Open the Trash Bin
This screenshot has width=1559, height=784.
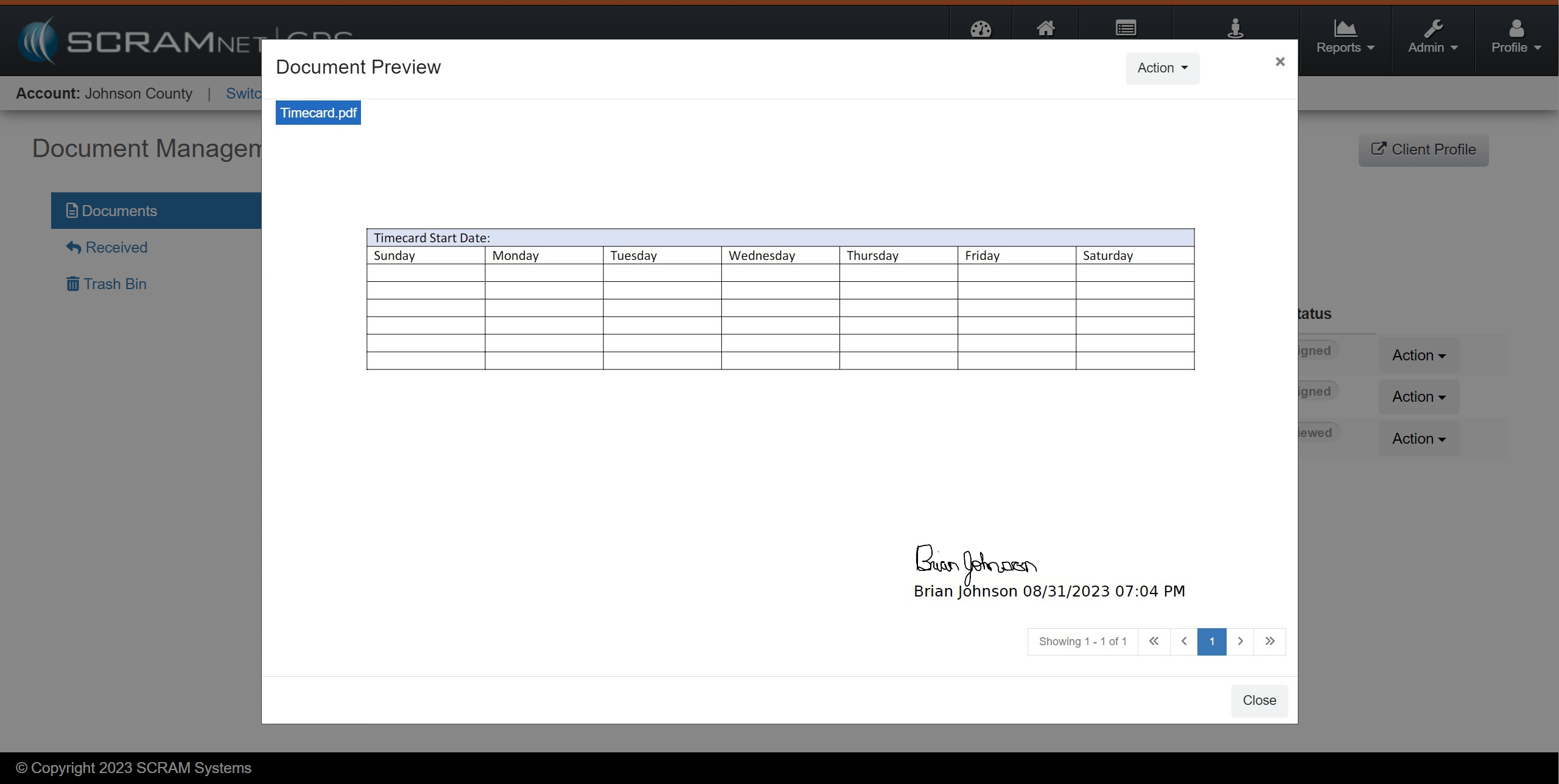click(x=114, y=284)
